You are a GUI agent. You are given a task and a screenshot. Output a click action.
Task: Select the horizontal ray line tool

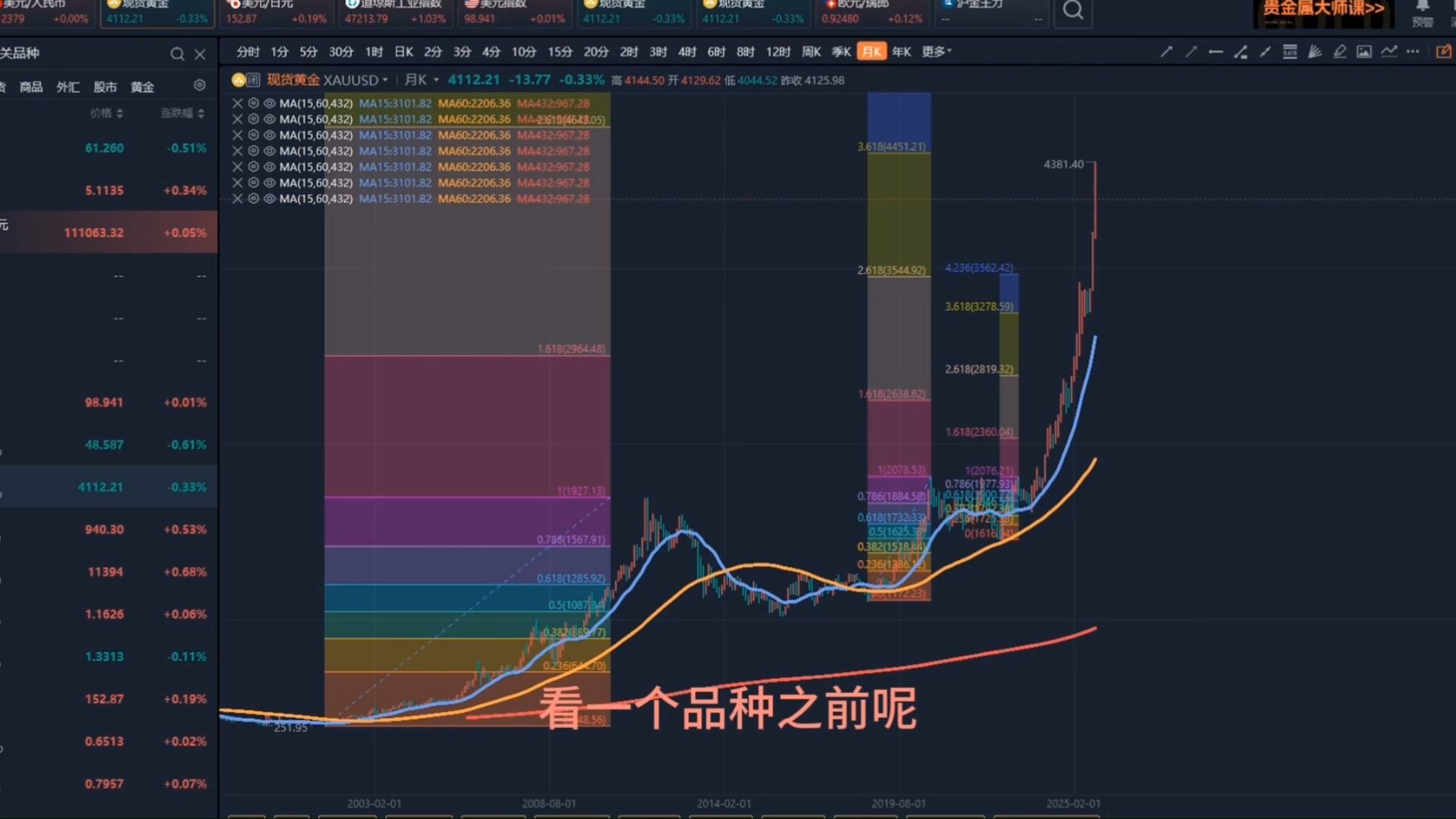point(1216,52)
